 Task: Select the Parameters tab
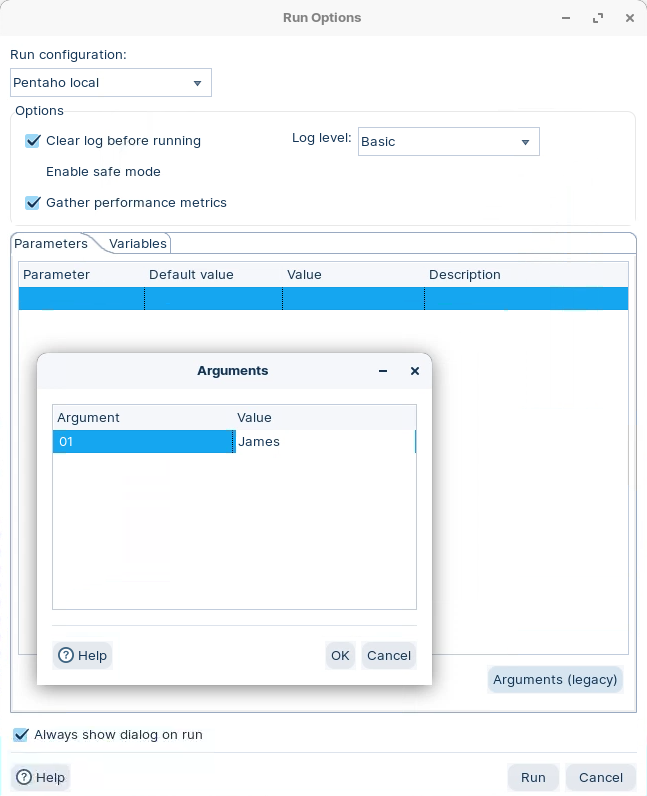click(51, 243)
